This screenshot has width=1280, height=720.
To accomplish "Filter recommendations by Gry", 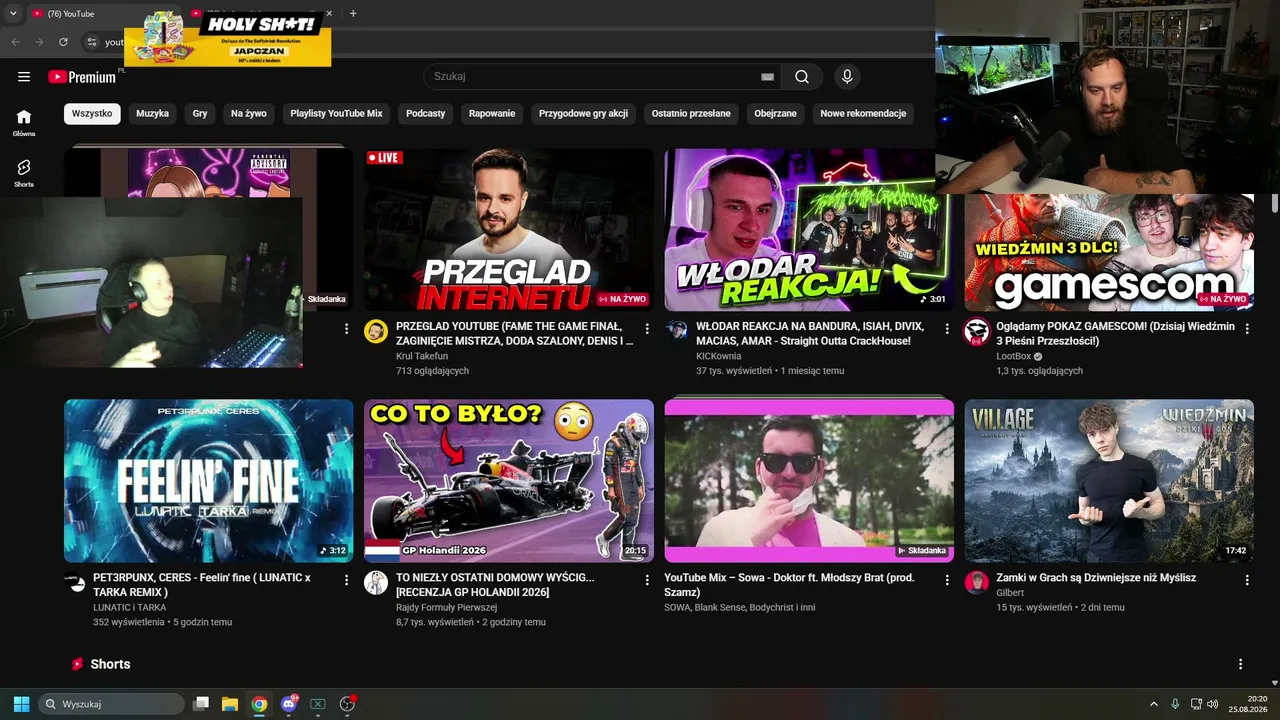I will tap(200, 114).
